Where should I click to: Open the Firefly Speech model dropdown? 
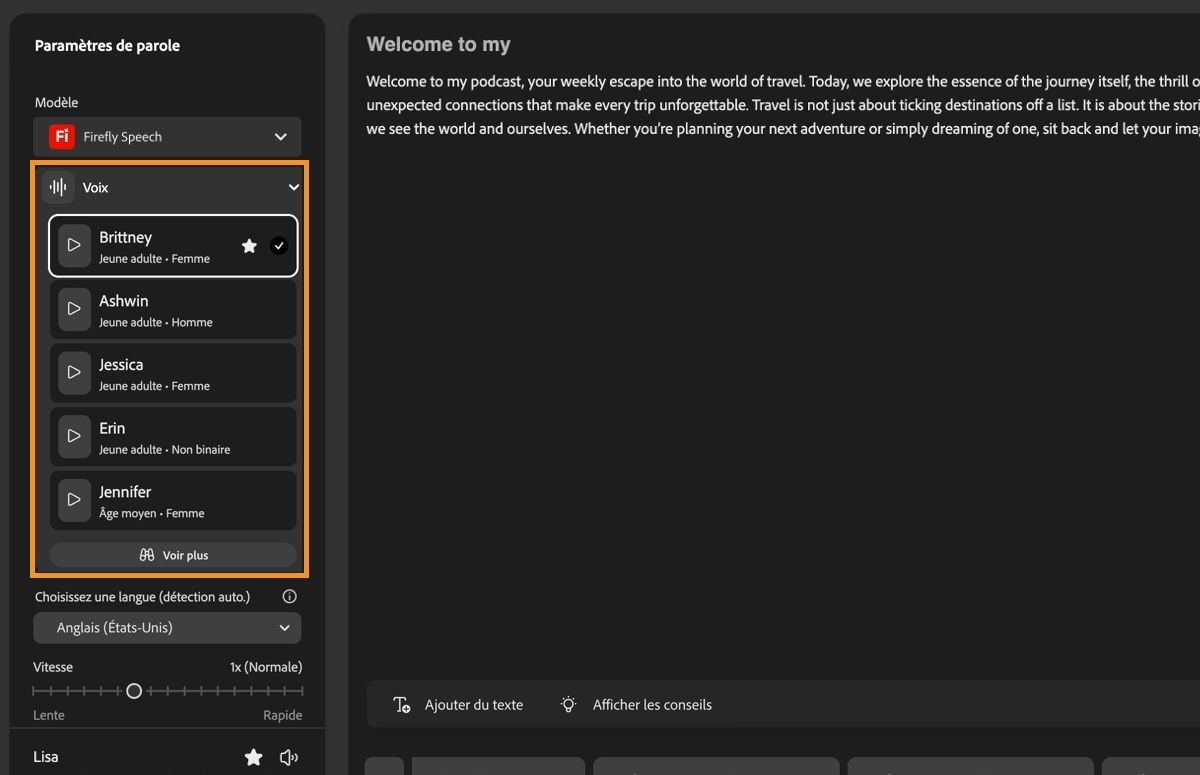click(280, 137)
